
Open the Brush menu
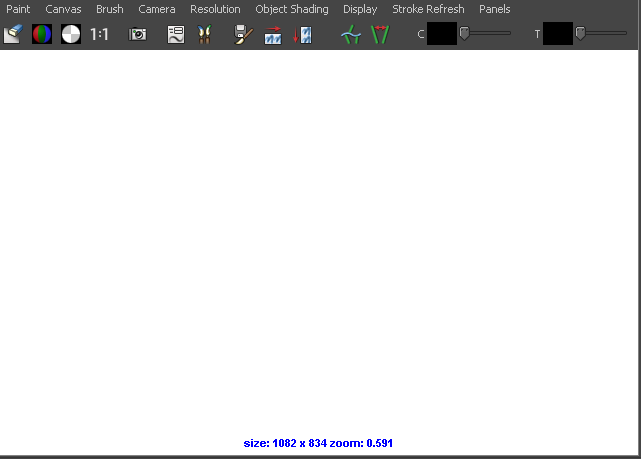point(110,9)
